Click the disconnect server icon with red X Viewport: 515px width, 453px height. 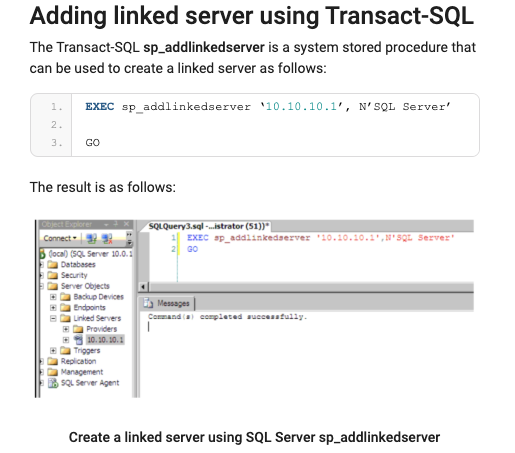107,238
